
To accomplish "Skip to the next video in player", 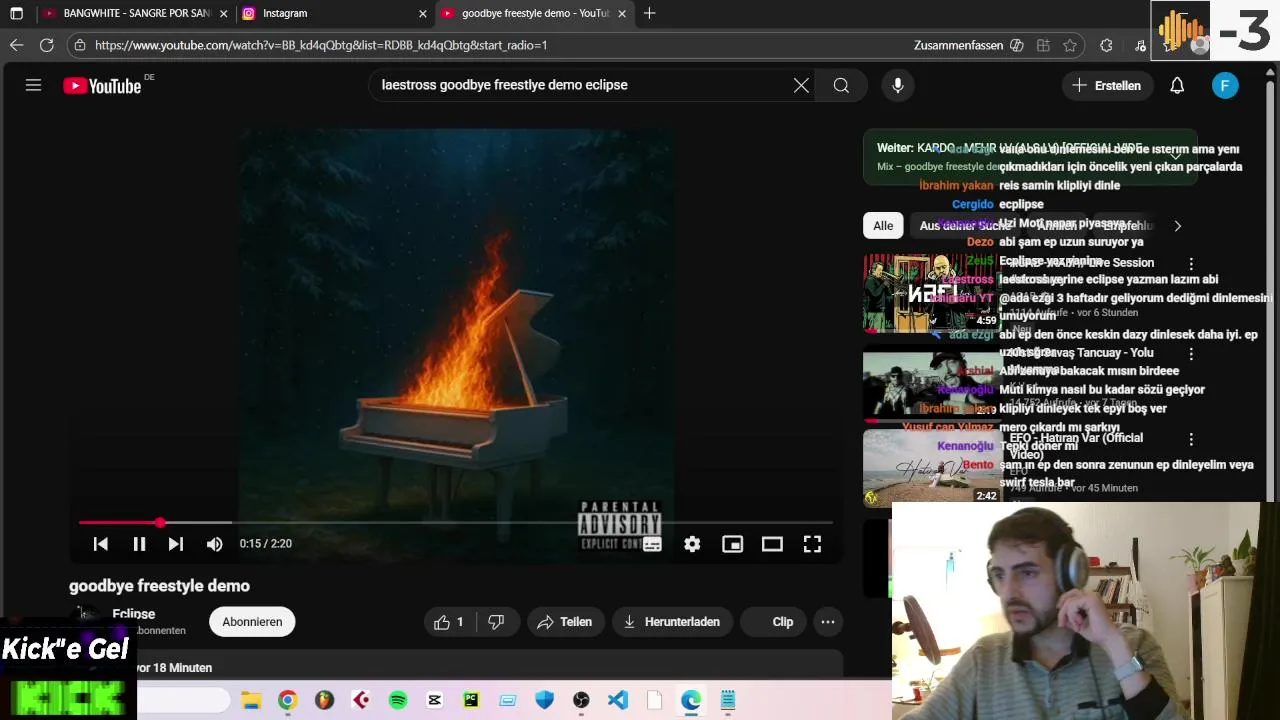I will tap(176, 544).
